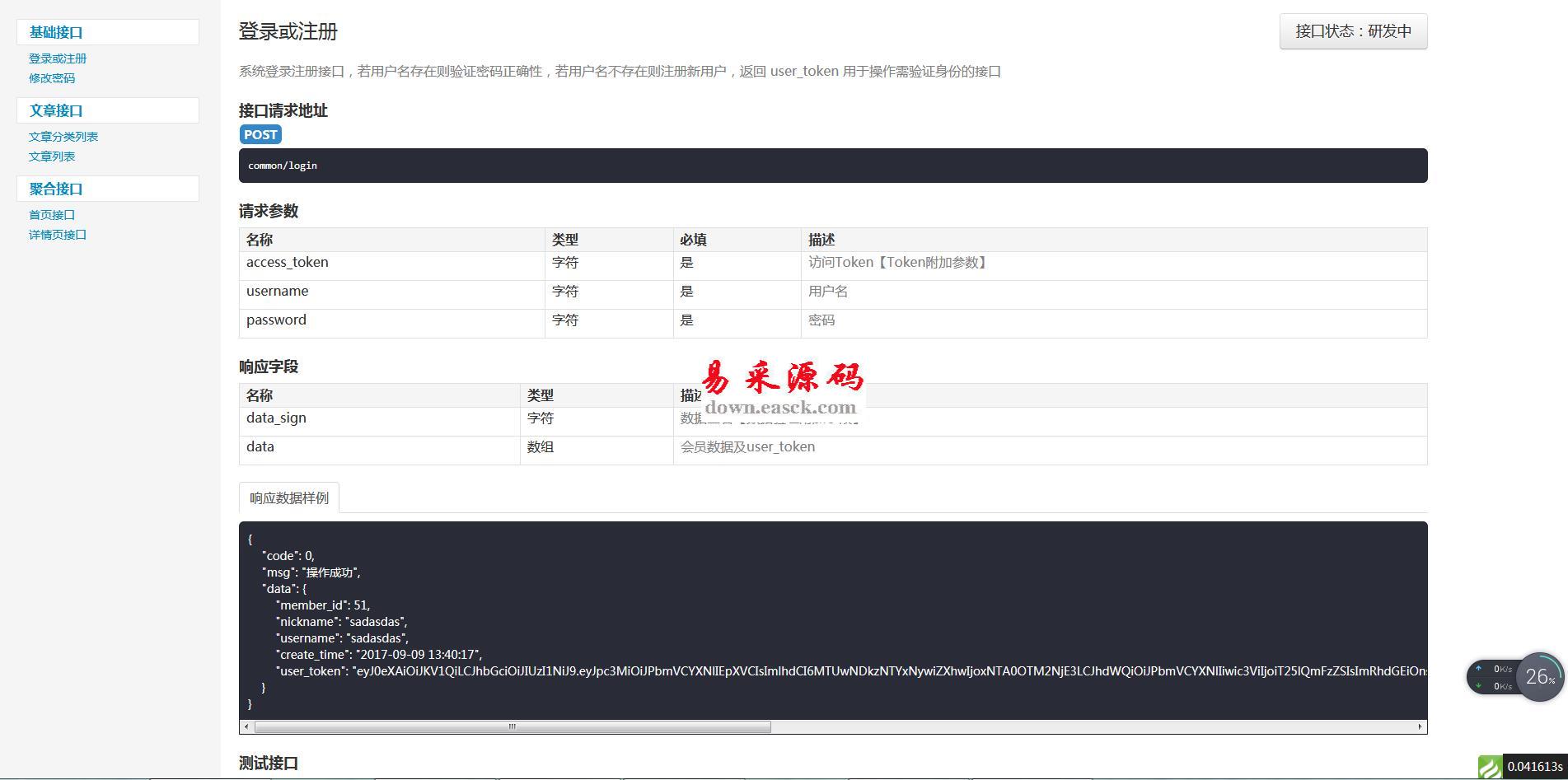Click the blue POST method badge

(260, 135)
